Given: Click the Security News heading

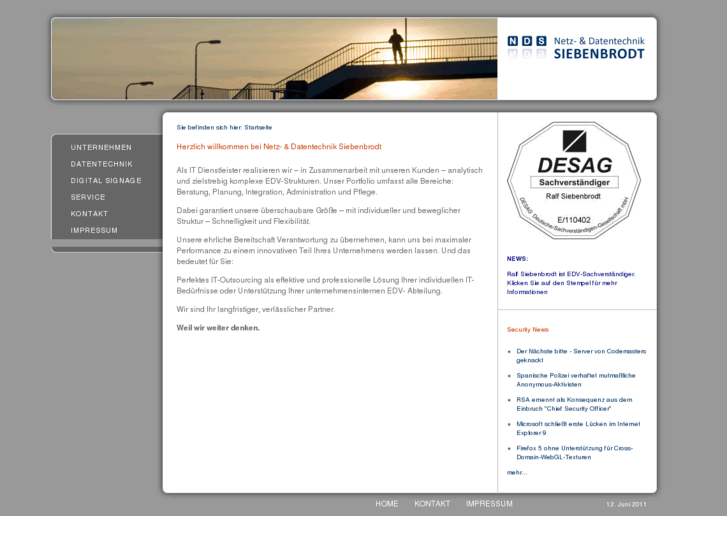Looking at the screenshot, I should pyautogui.click(x=528, y=330).
